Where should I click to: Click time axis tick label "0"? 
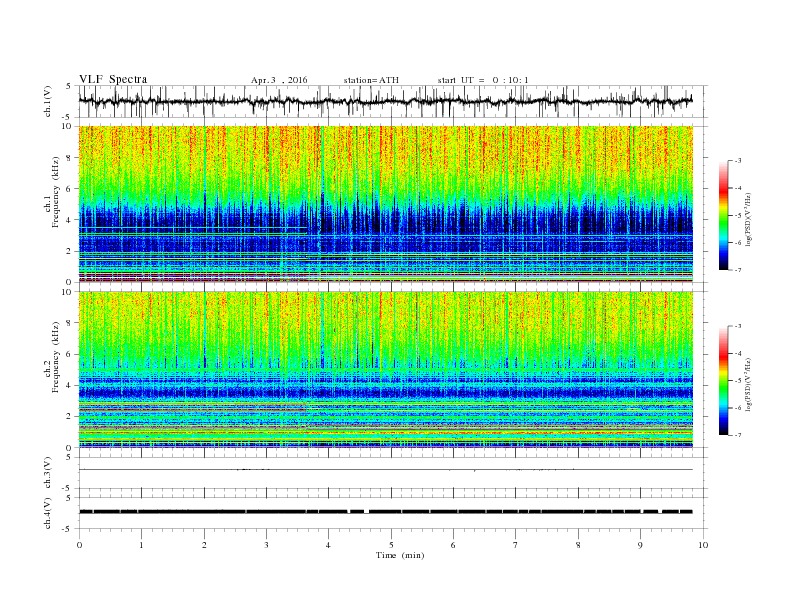[x=79, y=545]
